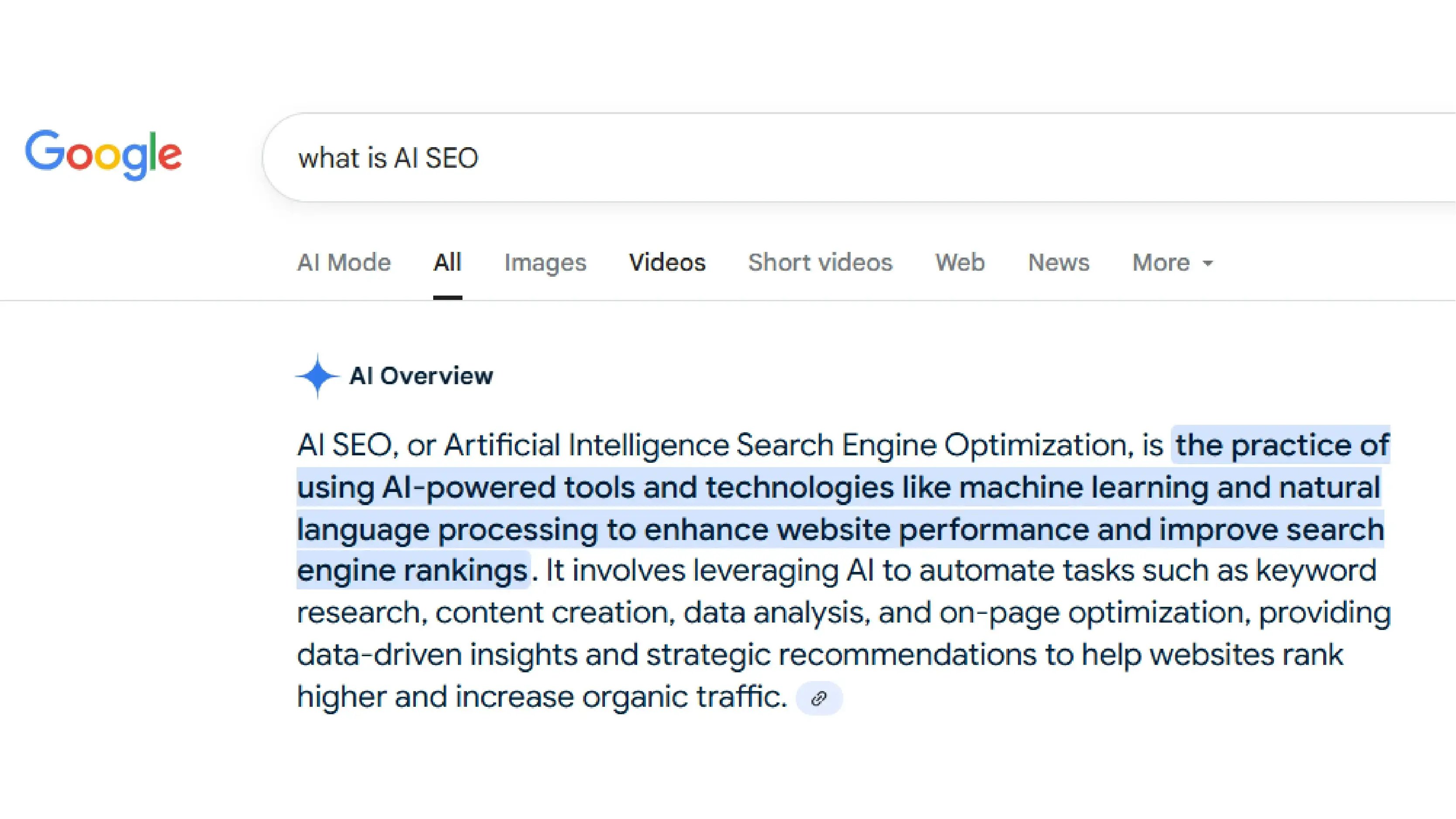Select the All results tab
The width and height of the screenshot is (1456, 819).
pos(447,262)
